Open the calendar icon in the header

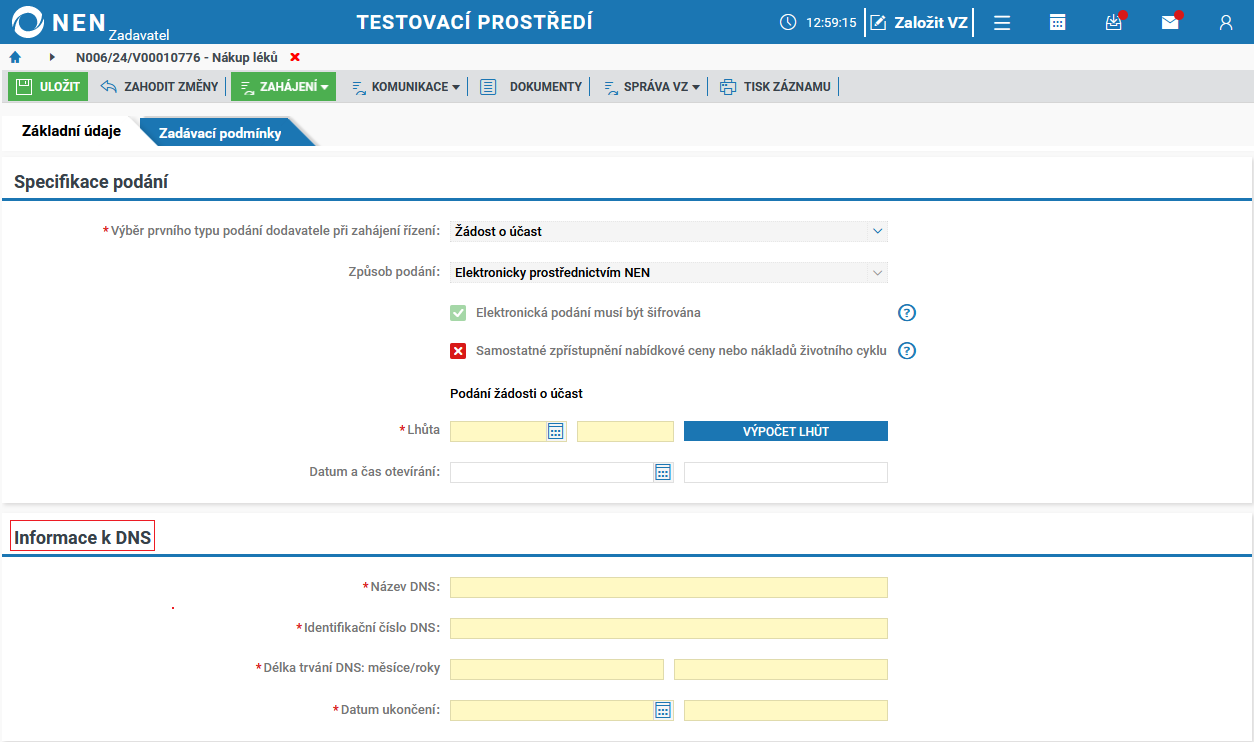pyautogui.click(x=1057, y=22)
